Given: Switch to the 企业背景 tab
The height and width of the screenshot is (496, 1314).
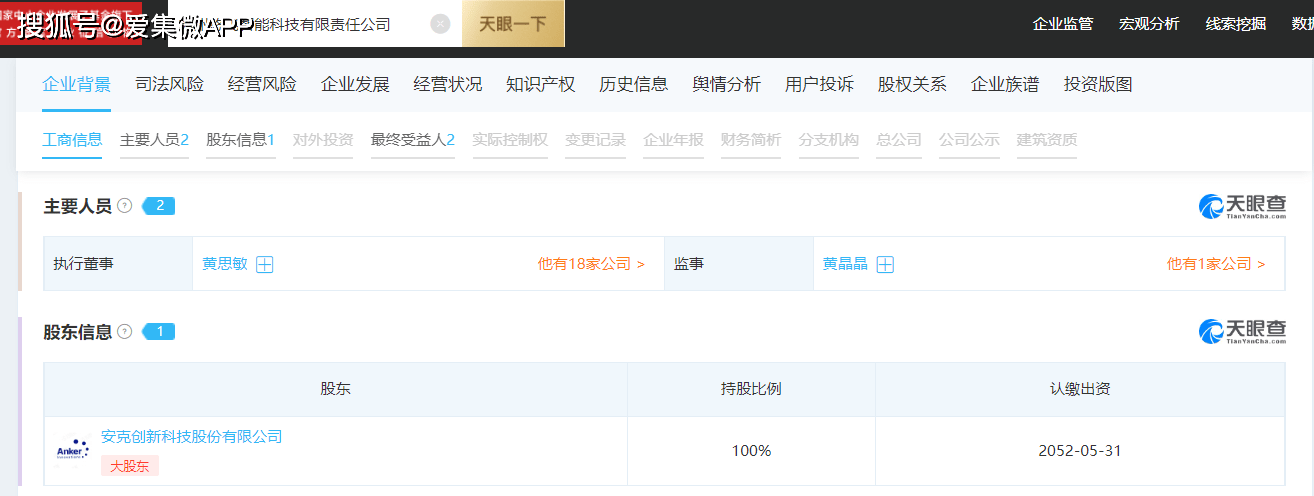Looking at the screenshot, I should coord(76,85).
